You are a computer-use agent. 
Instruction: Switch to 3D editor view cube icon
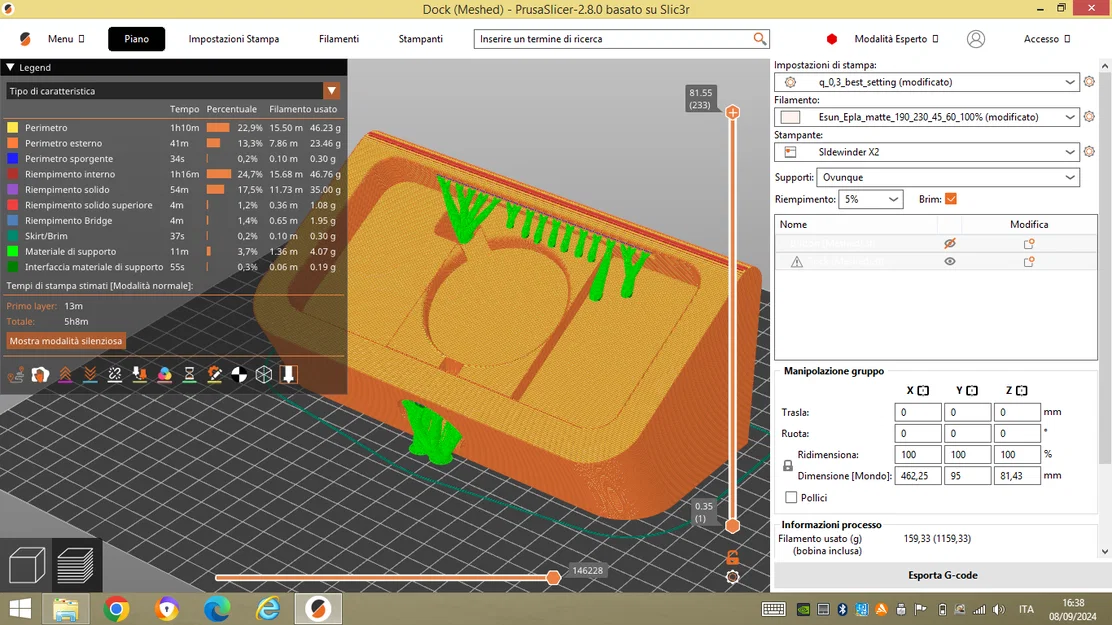point(27,565)
